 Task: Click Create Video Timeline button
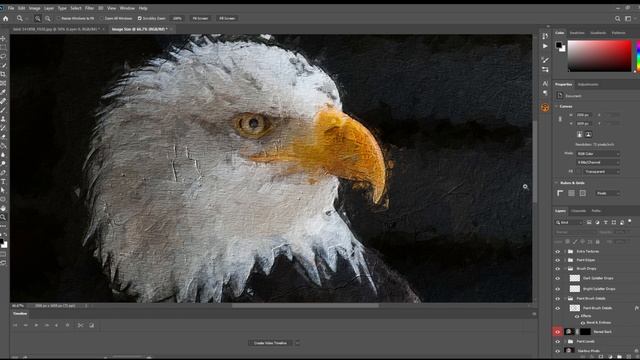(x=270, y=343)
